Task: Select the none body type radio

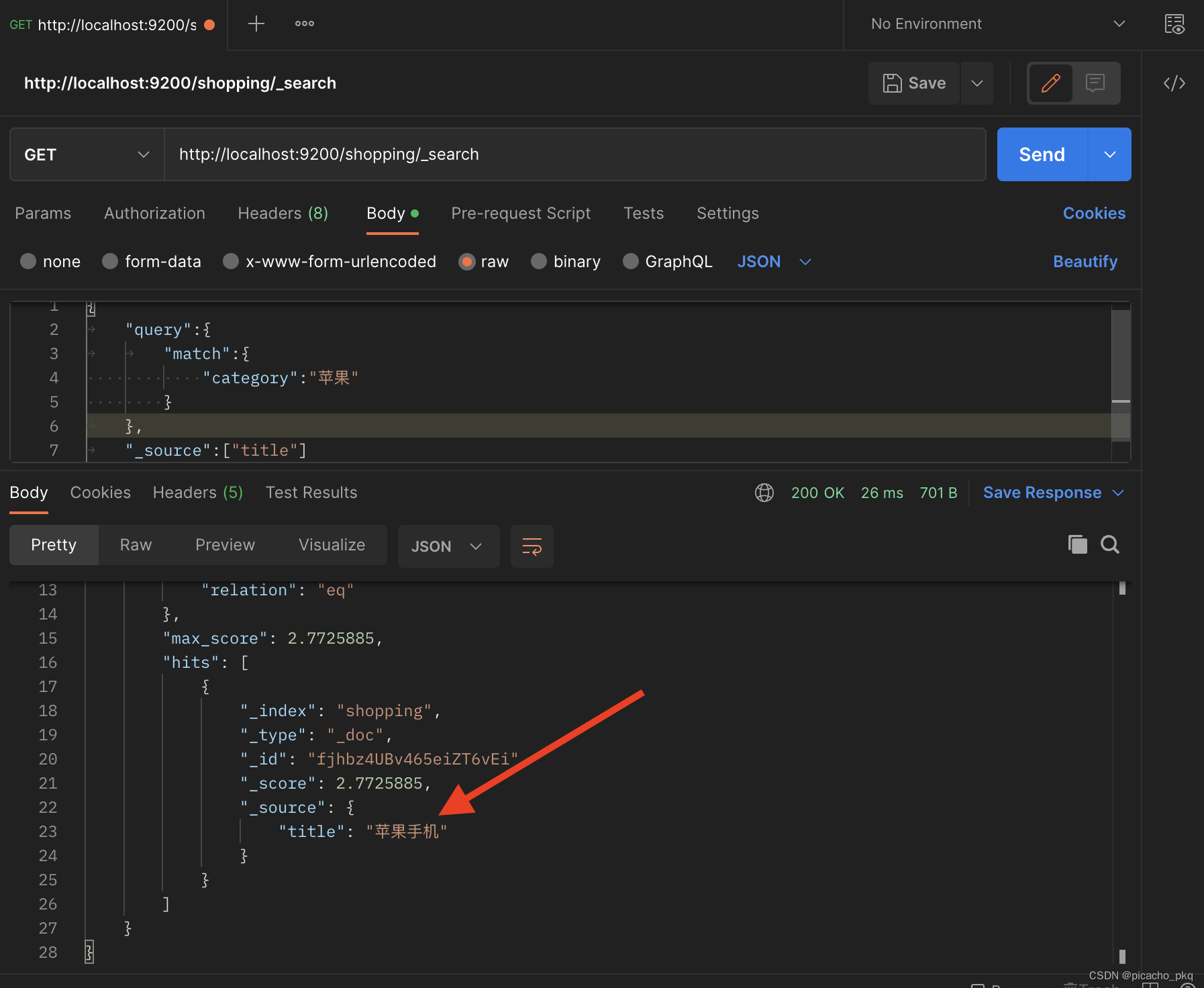Action: coord(28,261)
